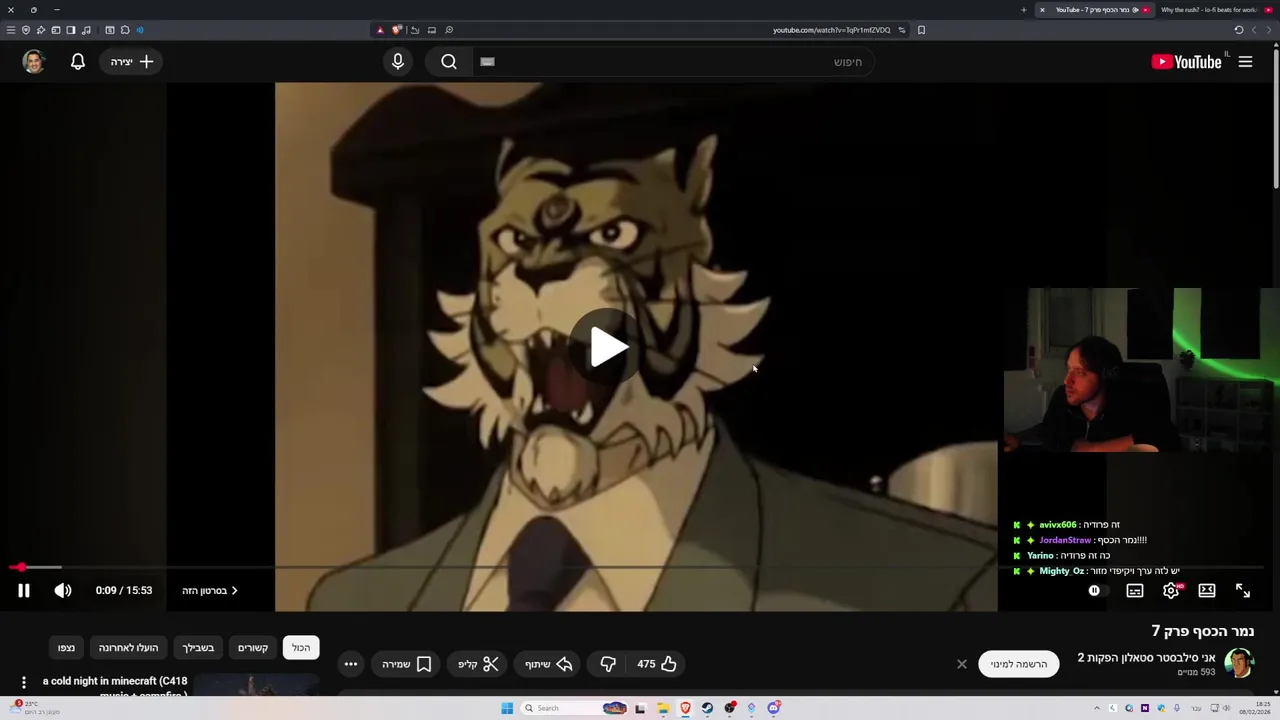Select the 'בשבילך' filter chip
The image size is (1280, 720).
click(198, 648)
